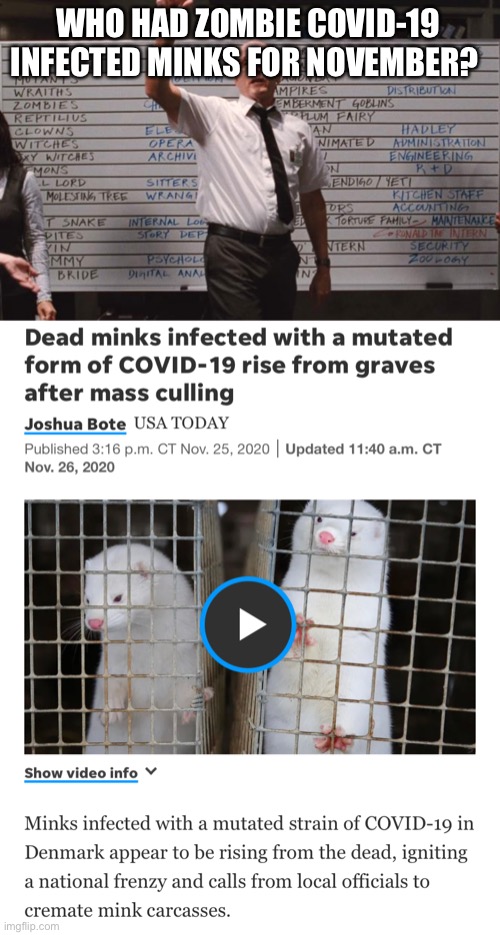The height and width of the screenshot is (935, 500).
Task: Select the ZOMBIES entry on the whiteboard
Action: click(40, 104)
